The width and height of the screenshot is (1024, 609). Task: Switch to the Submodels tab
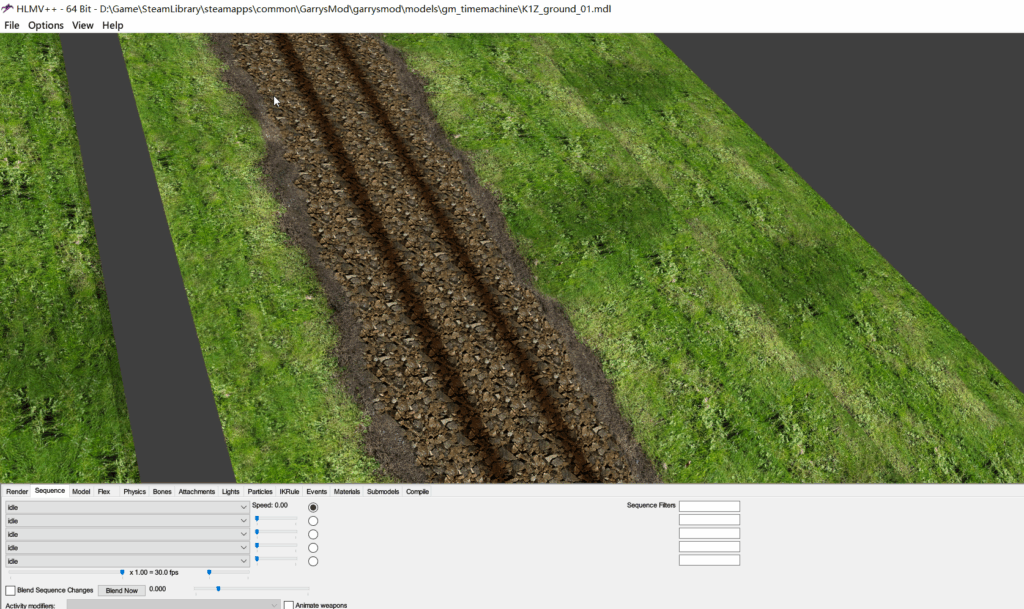pyautogui.click(x=383, y=492)
